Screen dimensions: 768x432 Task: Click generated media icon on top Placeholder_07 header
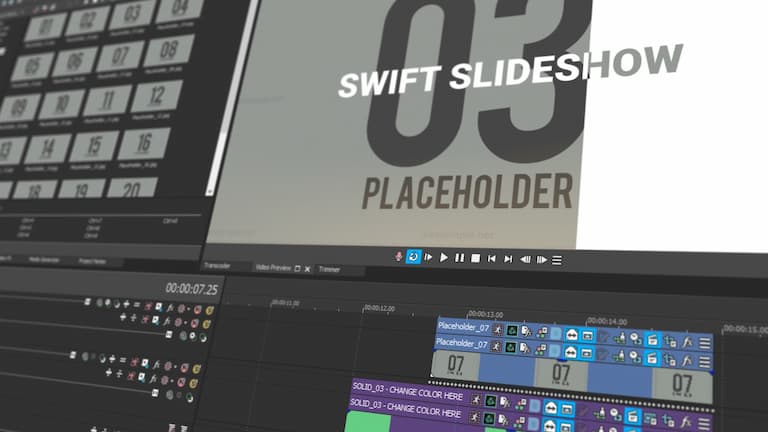click(541, 333)
